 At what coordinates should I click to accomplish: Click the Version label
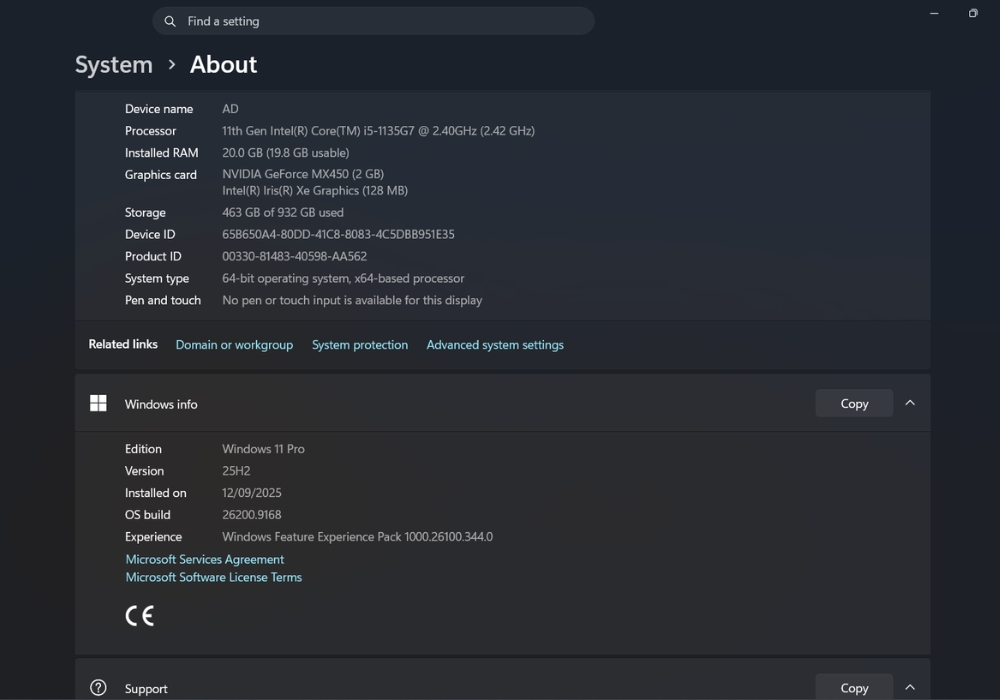[x=144, y=471]
